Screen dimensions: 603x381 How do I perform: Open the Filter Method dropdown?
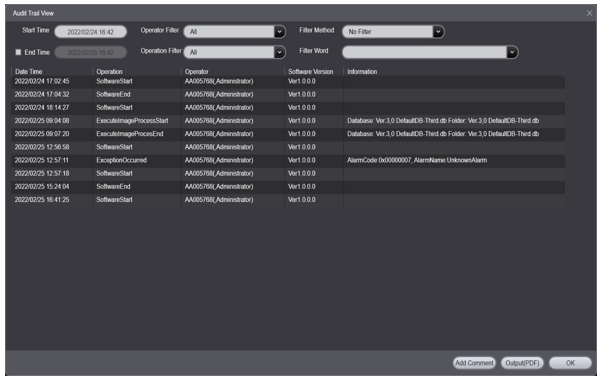click(x=438, y=32)
